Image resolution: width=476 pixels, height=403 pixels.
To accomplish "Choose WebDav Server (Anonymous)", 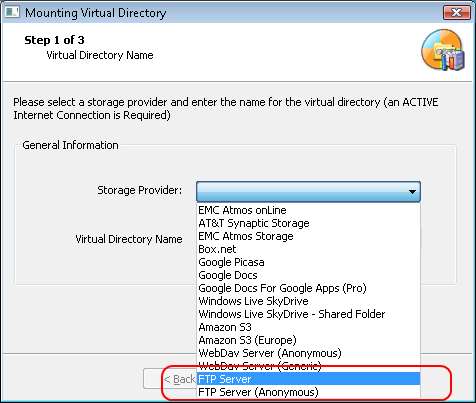I will pyautogui.click(x=308, y=353).
